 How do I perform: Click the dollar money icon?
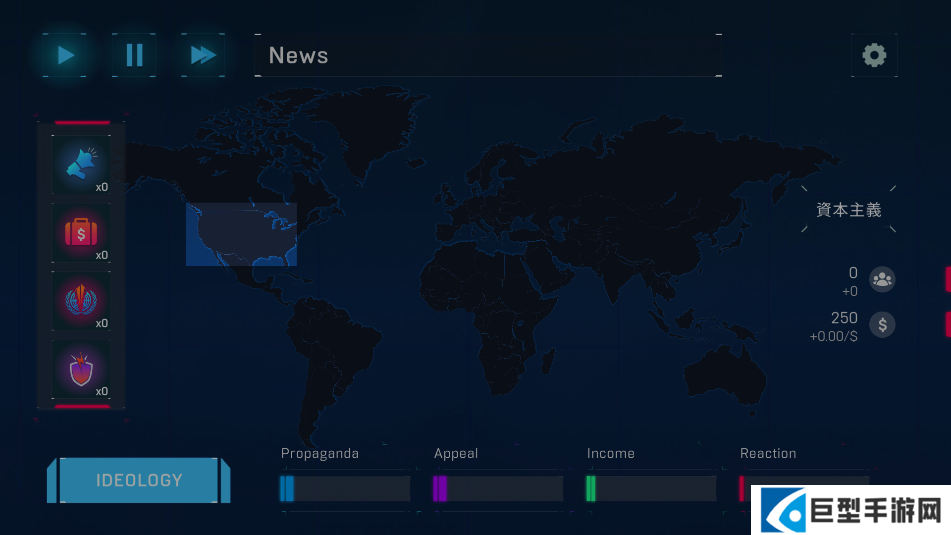(x=882, y=325)
